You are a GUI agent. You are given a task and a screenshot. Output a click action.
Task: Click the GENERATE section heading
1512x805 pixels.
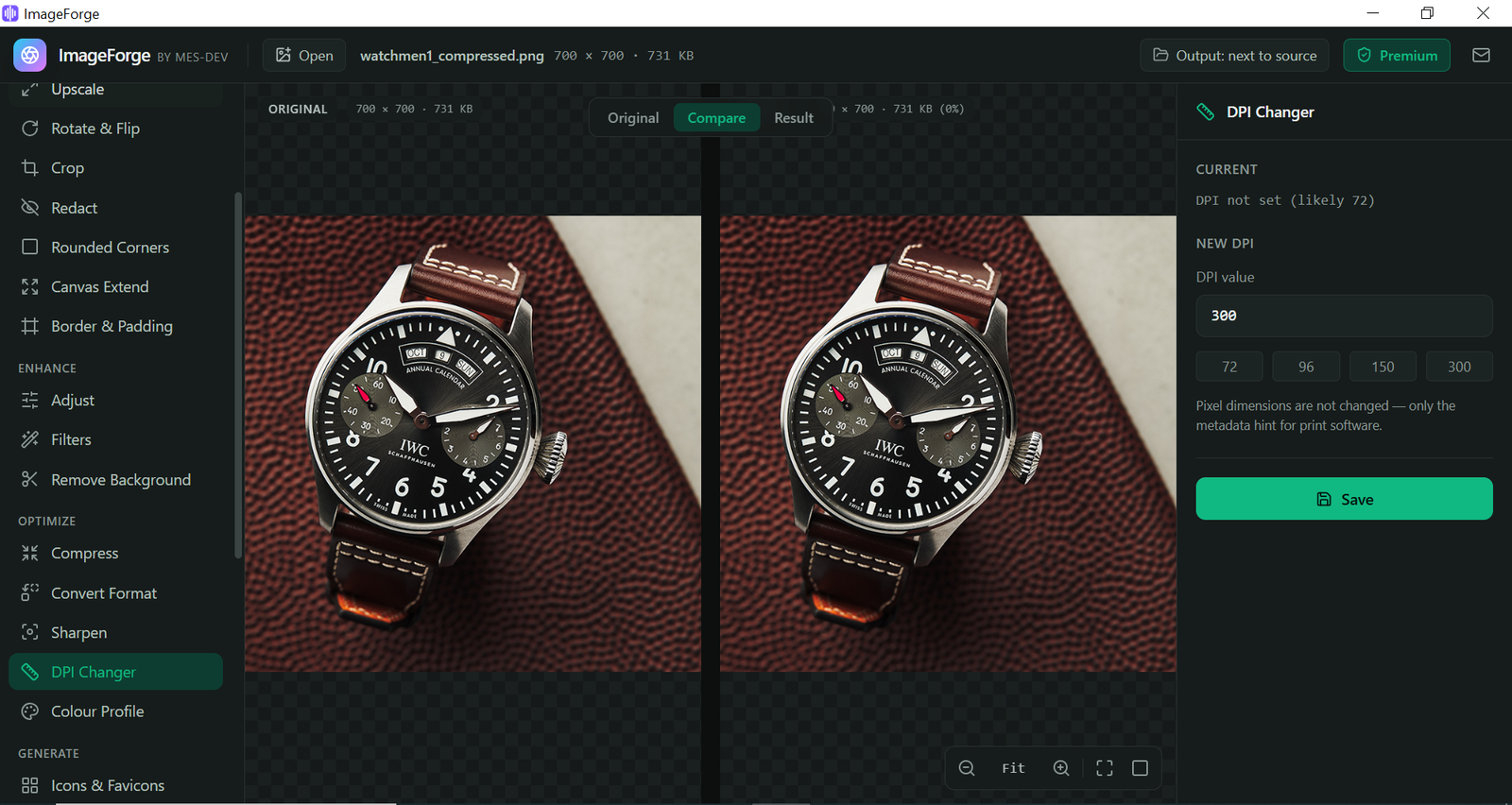pos(49,754)
